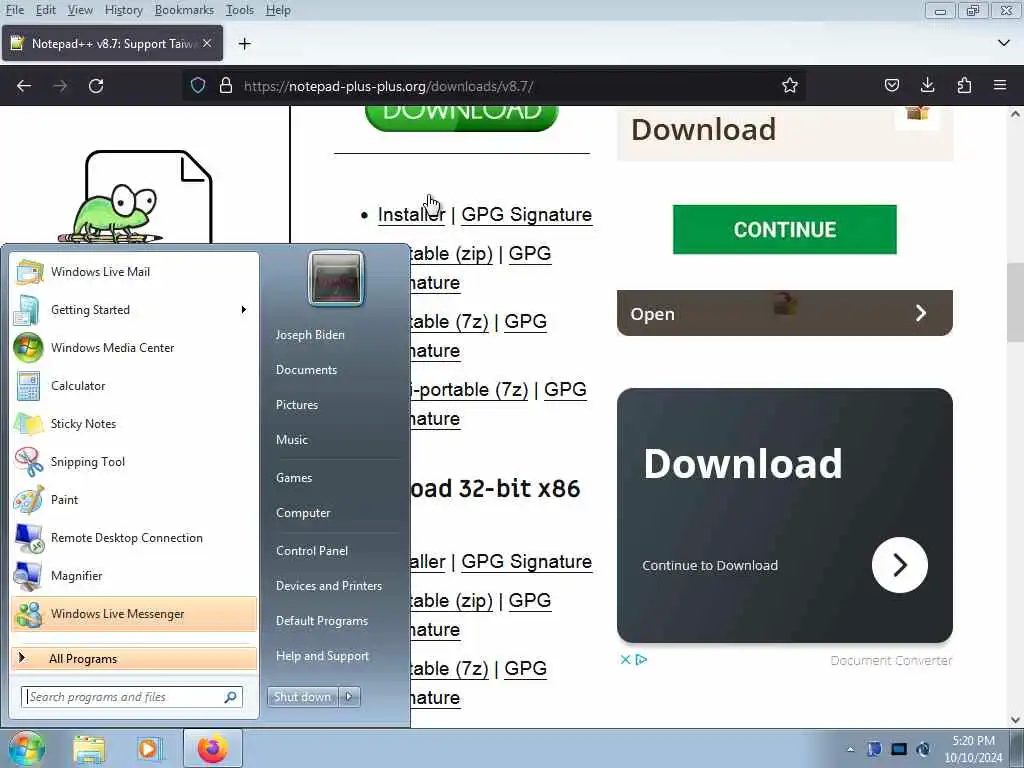The image size is (1024, 768).
Task: Open the Bookmarks menu
Action: (x=184, y=10)
